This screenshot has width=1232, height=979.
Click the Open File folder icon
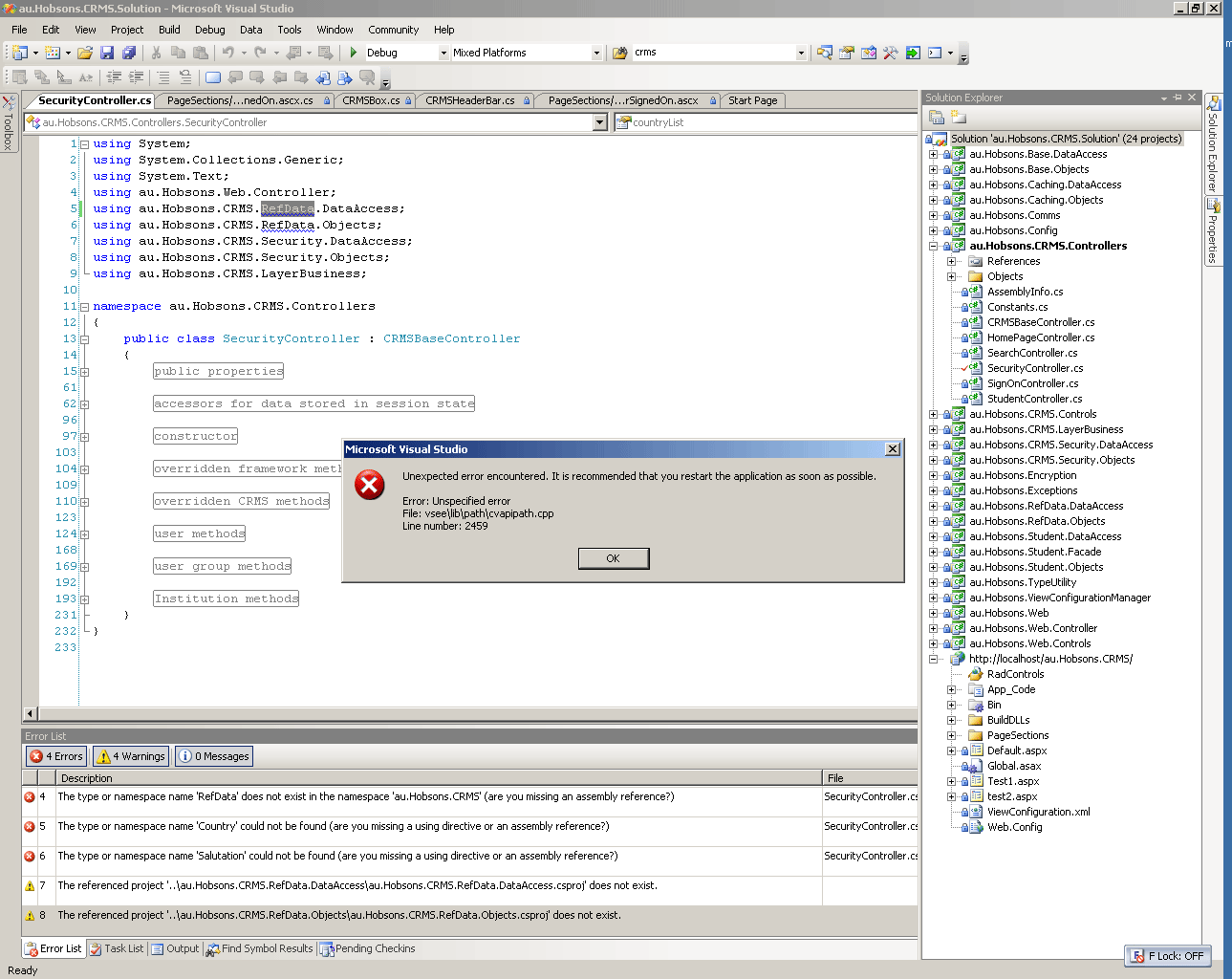click(85, 53)
